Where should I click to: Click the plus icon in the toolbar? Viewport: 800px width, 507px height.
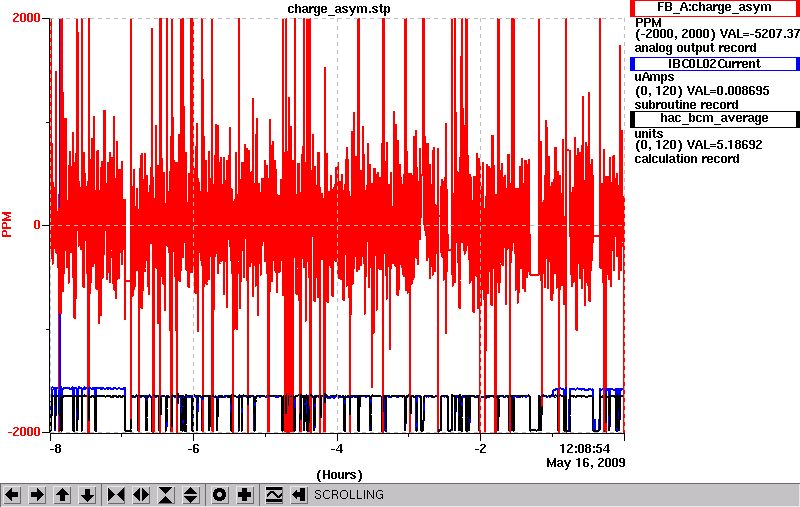tap(245, 495)
